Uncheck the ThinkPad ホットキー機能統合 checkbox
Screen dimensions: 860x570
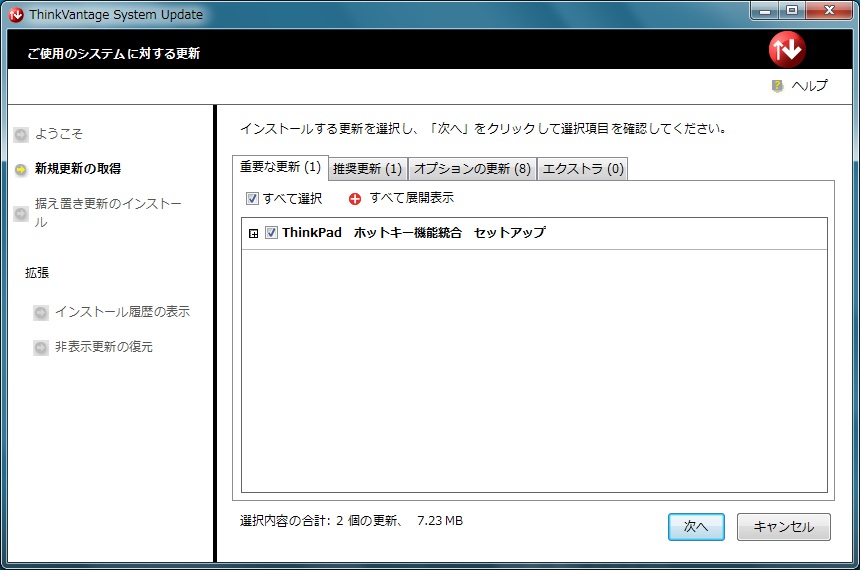point(271,233)
